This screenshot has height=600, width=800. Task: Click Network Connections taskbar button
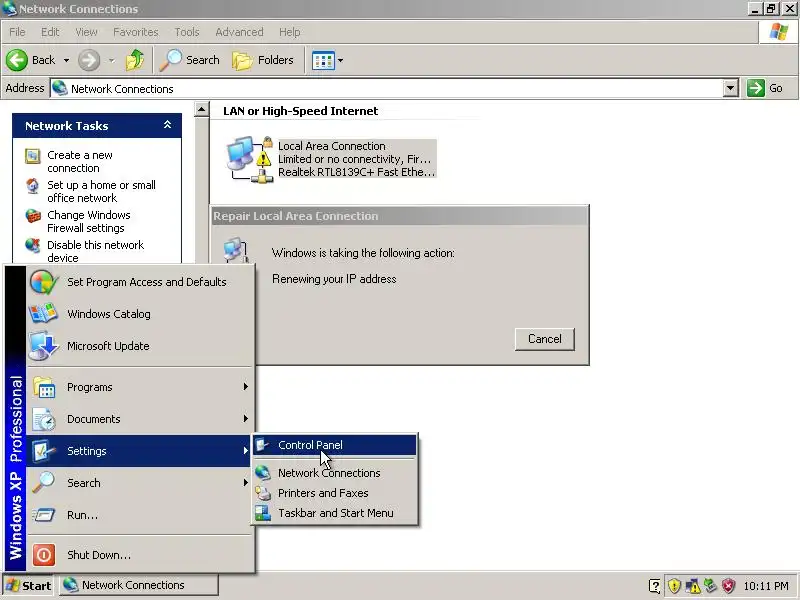point(139,585)
